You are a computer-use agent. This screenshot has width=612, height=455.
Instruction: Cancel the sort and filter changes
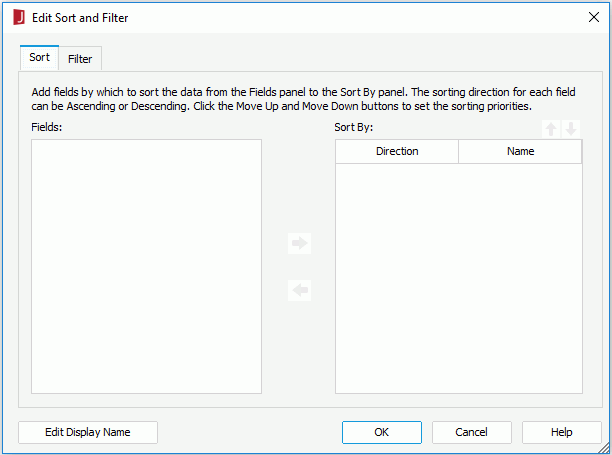(471, 432)
